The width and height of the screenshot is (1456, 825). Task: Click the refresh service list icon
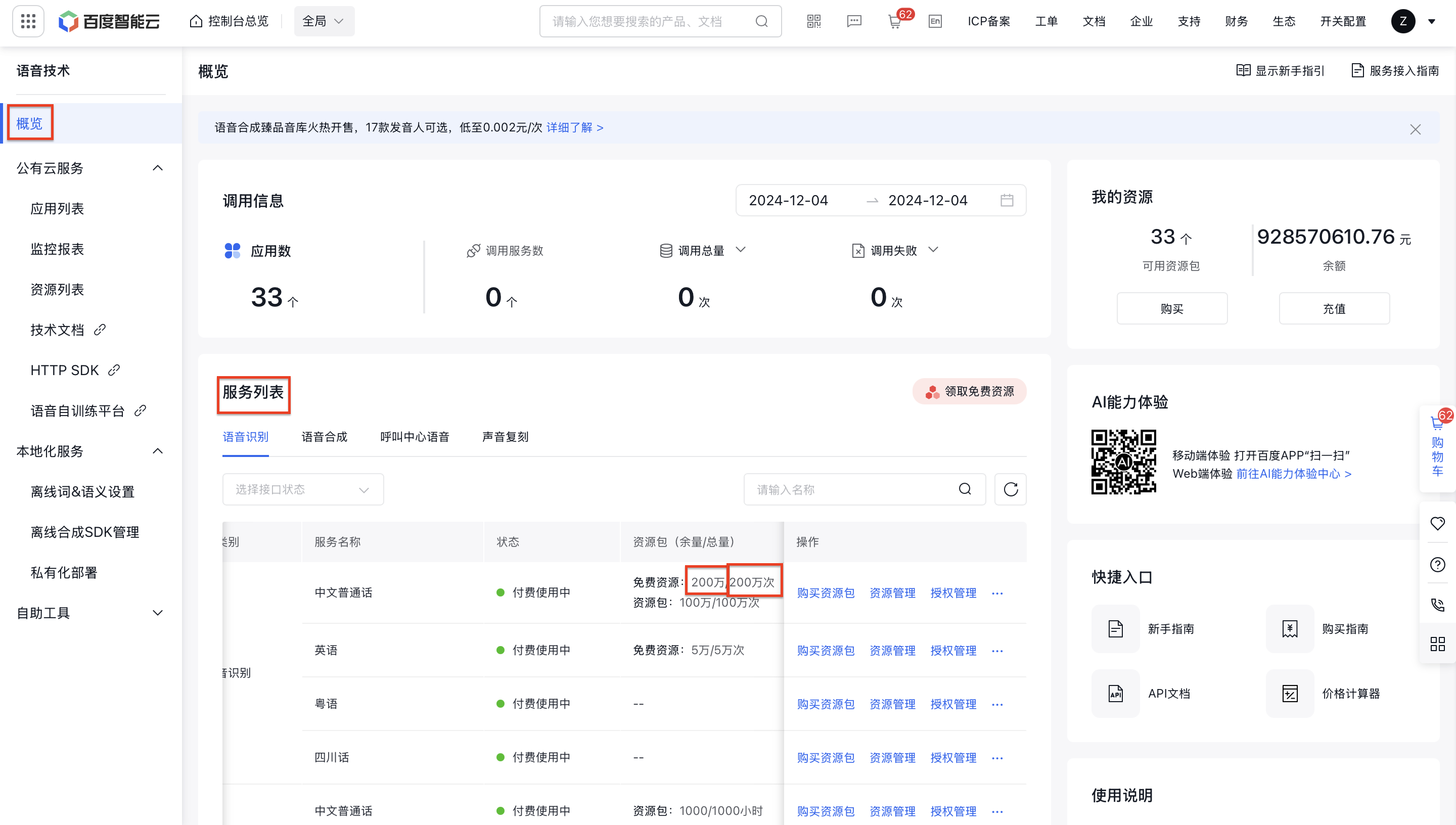1011,489
